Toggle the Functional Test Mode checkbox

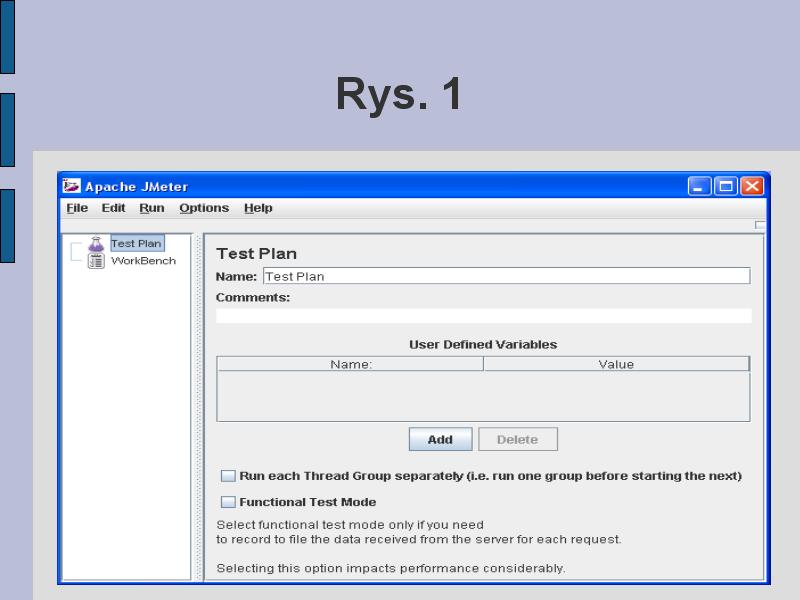point(228,502)
